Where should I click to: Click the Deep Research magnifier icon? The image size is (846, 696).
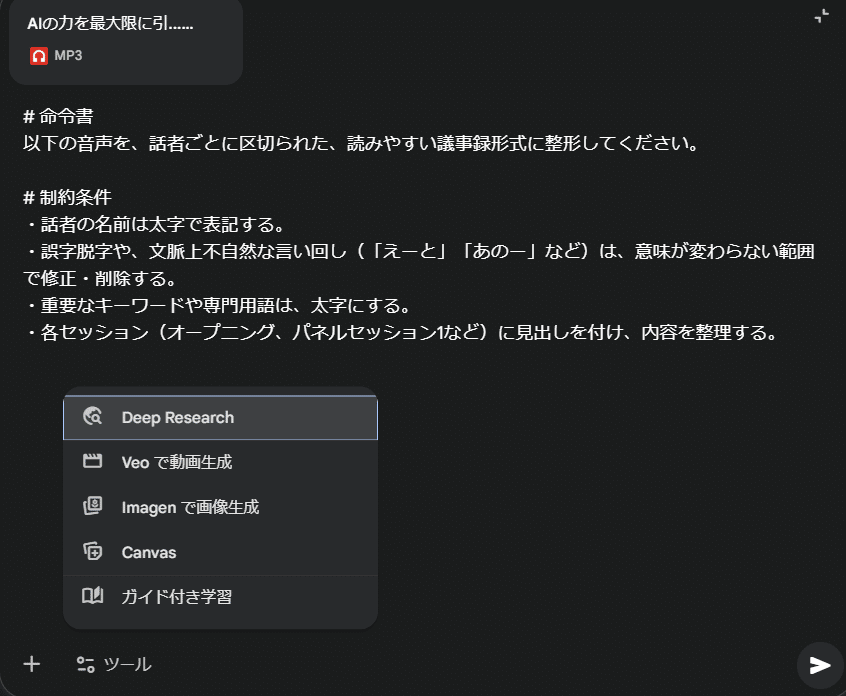(95, 417)
